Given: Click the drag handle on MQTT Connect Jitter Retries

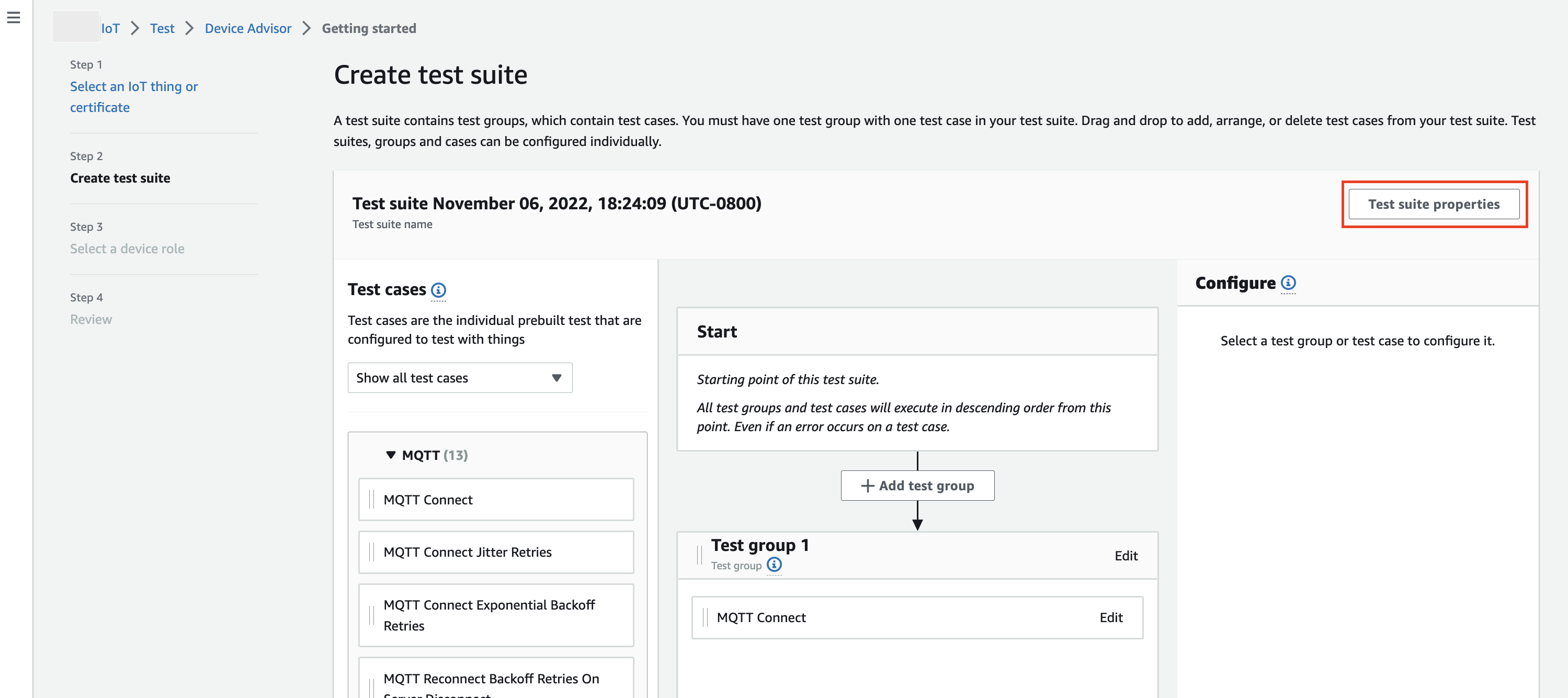Looking at the screenshot, I should [371, 552].
